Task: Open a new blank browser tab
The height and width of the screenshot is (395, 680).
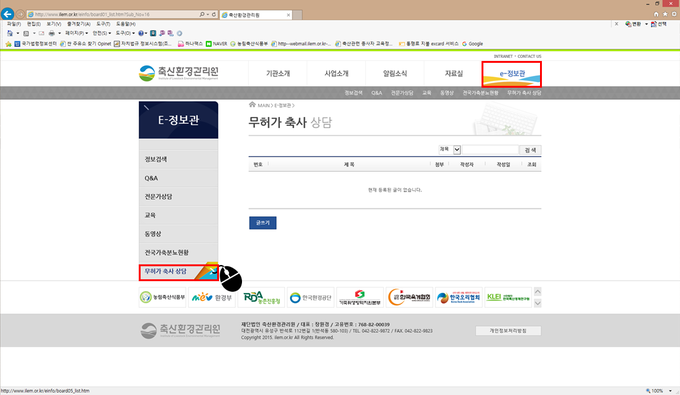Action: [x=297, y=15]
